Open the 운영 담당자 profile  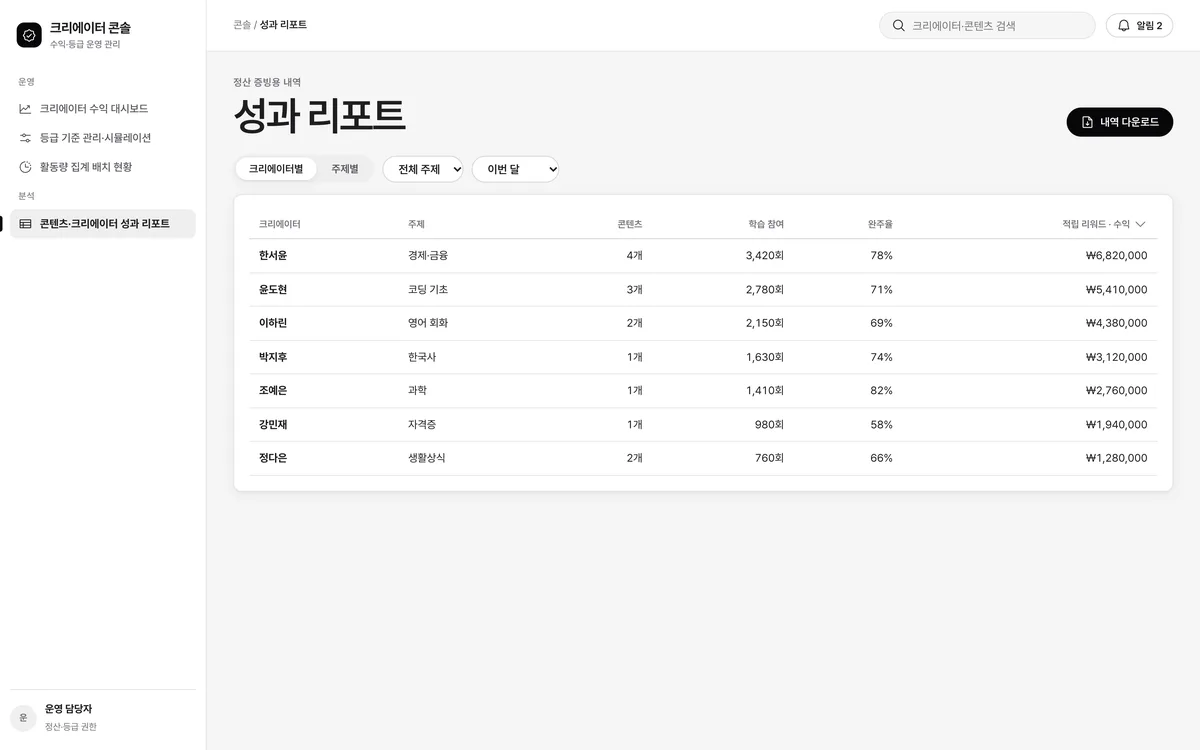103,718
